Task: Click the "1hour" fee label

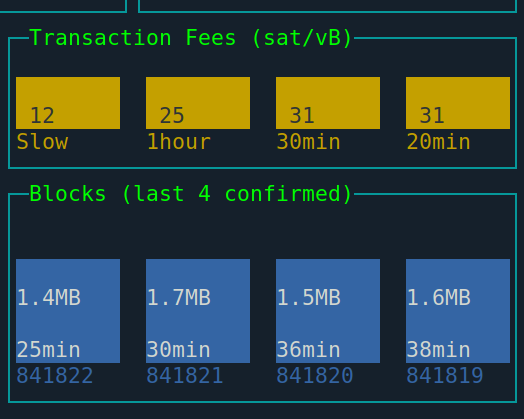Action: coord(179,142)
